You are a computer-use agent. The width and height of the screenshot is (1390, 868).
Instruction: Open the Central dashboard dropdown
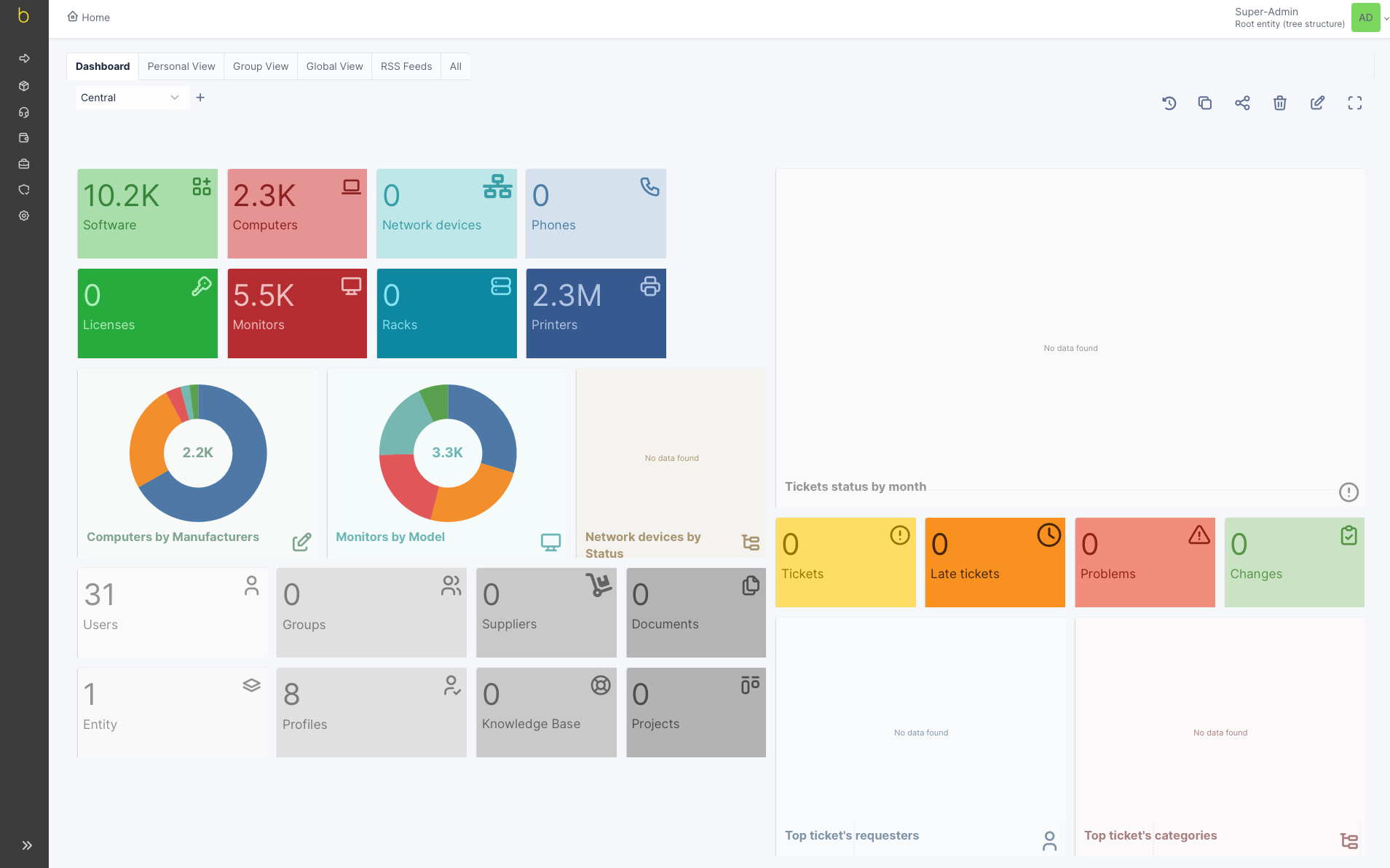(130, 98)
